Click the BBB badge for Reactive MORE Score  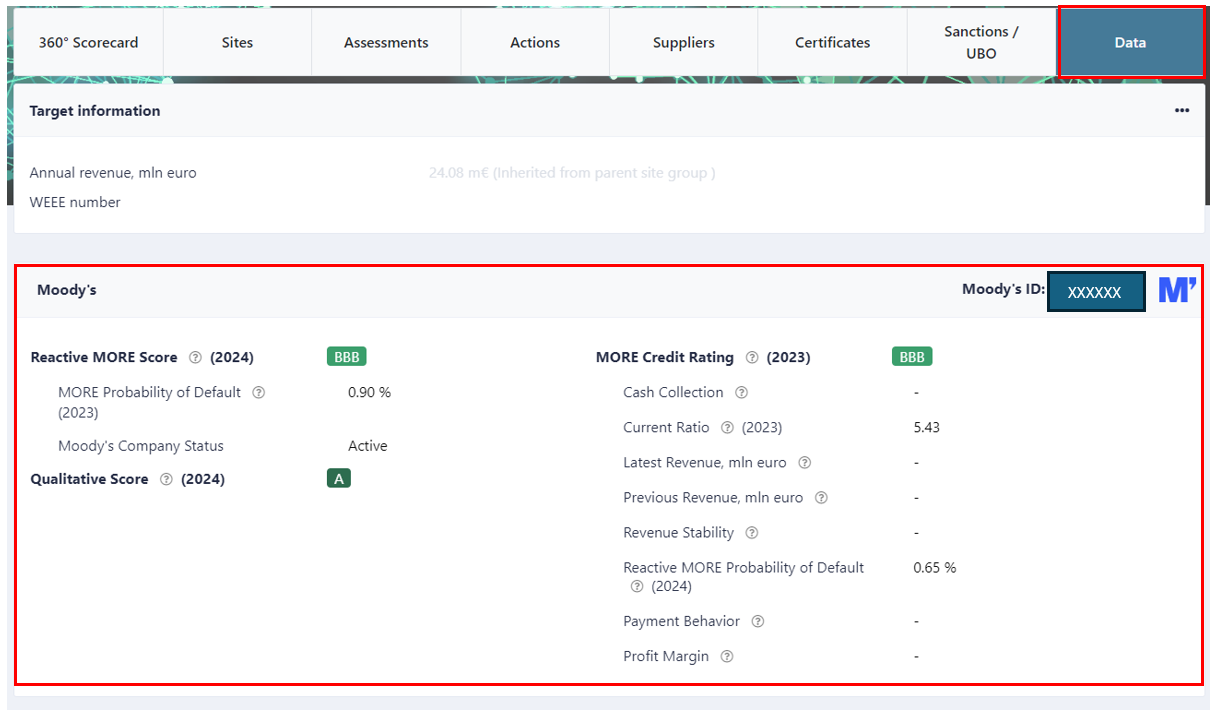[347, 357]
